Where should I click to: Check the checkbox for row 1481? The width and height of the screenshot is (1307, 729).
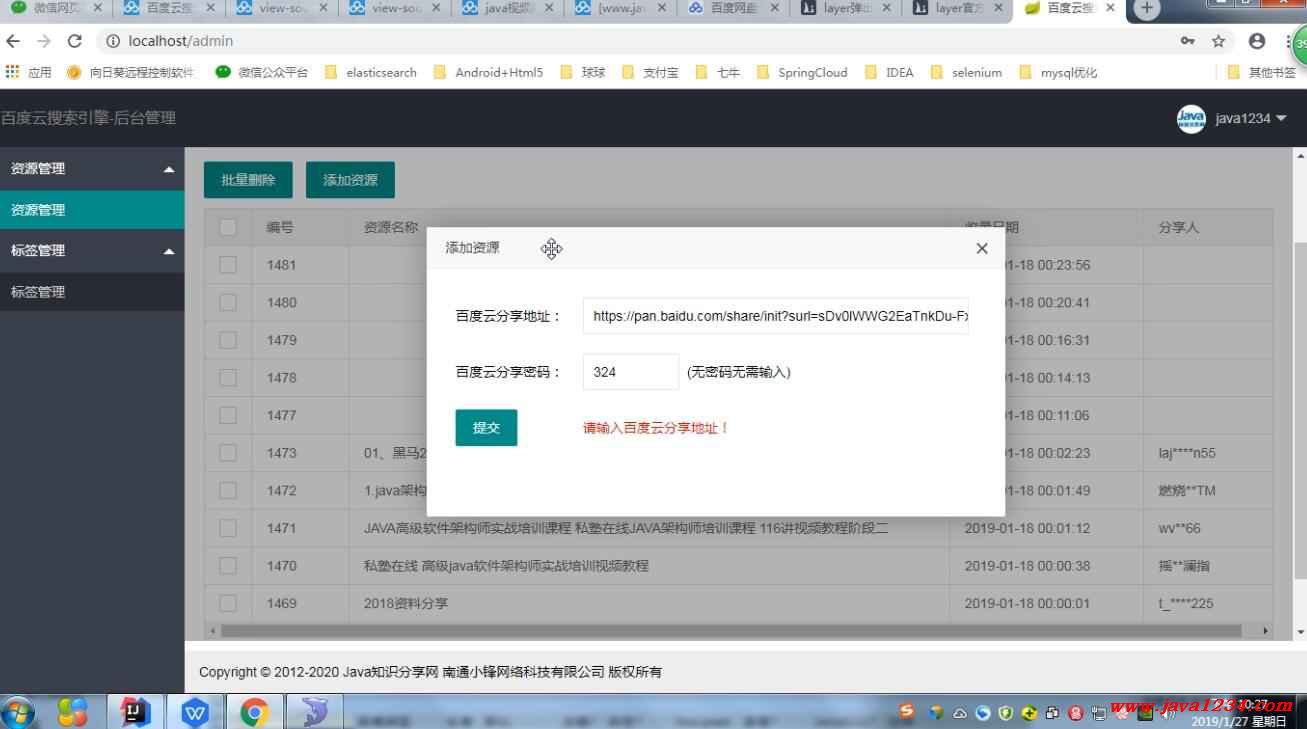pos(228,265)
